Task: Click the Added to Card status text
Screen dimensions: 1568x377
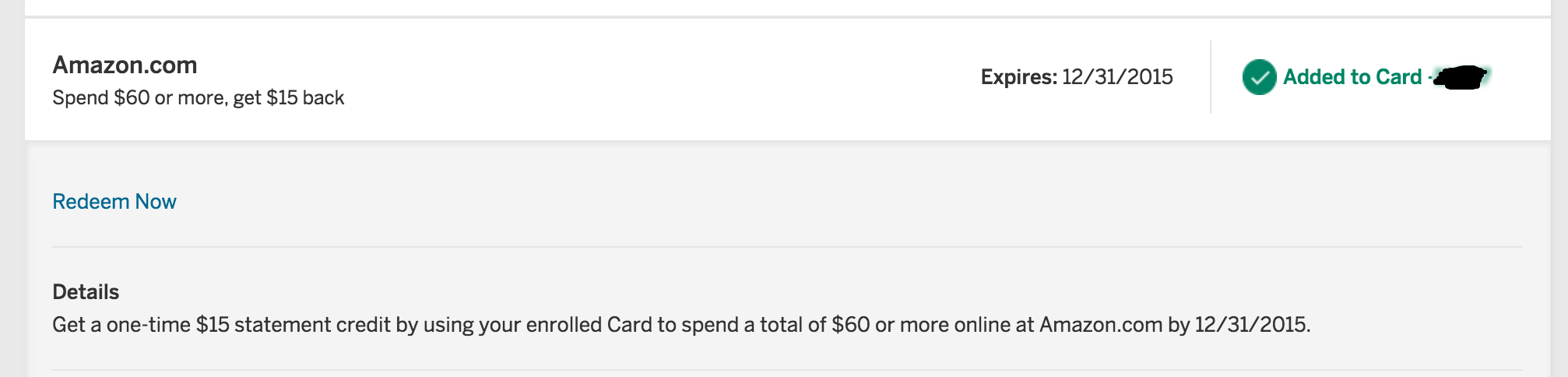Action: (1352, 77)
